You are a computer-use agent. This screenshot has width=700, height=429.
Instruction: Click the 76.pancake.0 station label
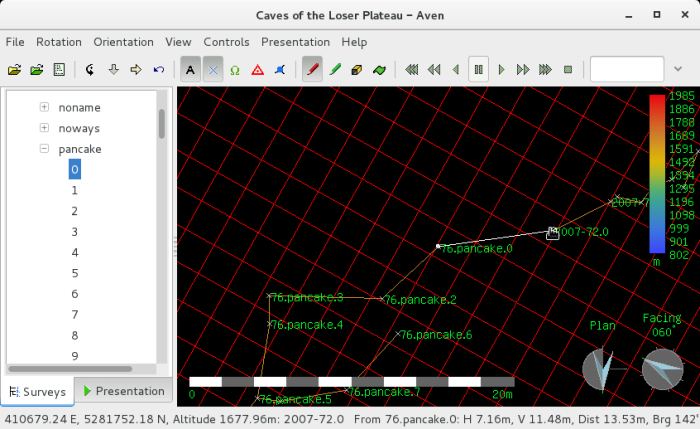(x=476, y=249)
